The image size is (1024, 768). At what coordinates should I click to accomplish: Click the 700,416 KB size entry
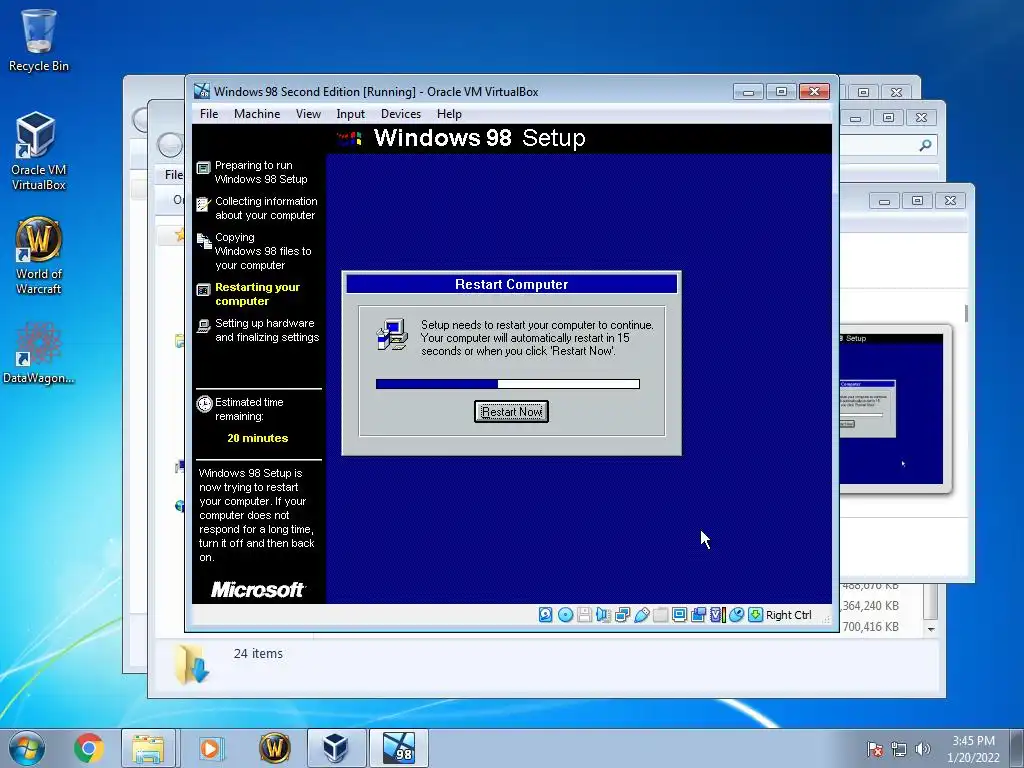coord(871,626)
